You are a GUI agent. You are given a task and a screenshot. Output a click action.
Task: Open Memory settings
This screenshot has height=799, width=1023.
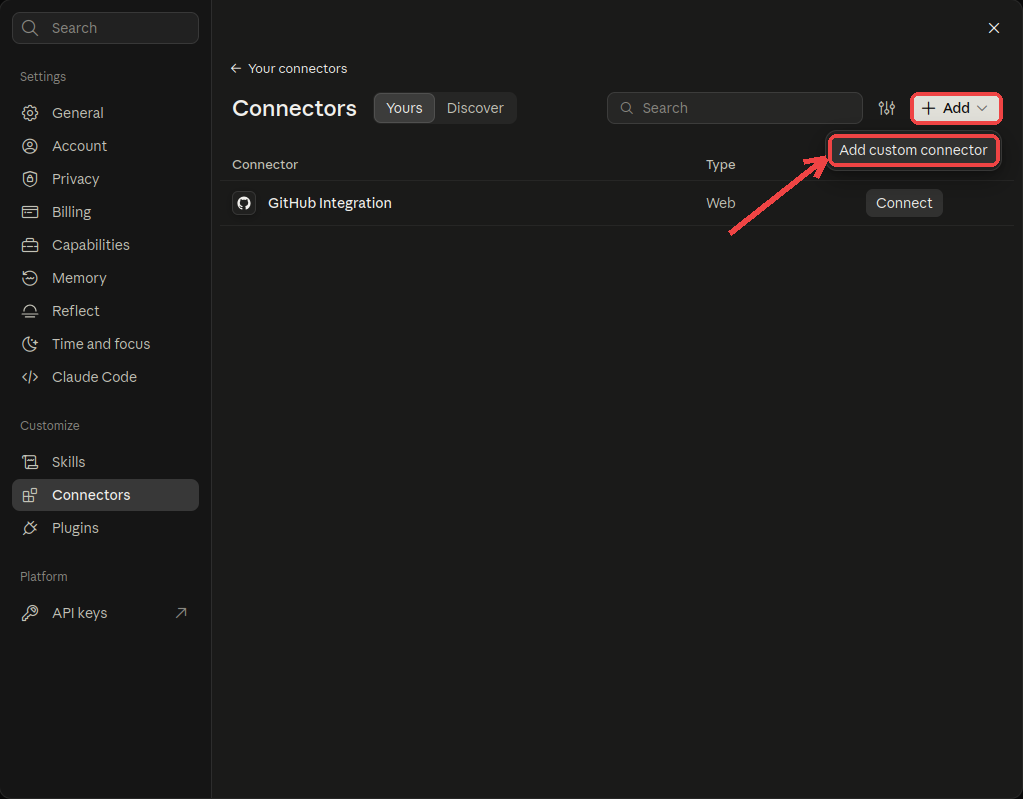click(x=106, y=278)
